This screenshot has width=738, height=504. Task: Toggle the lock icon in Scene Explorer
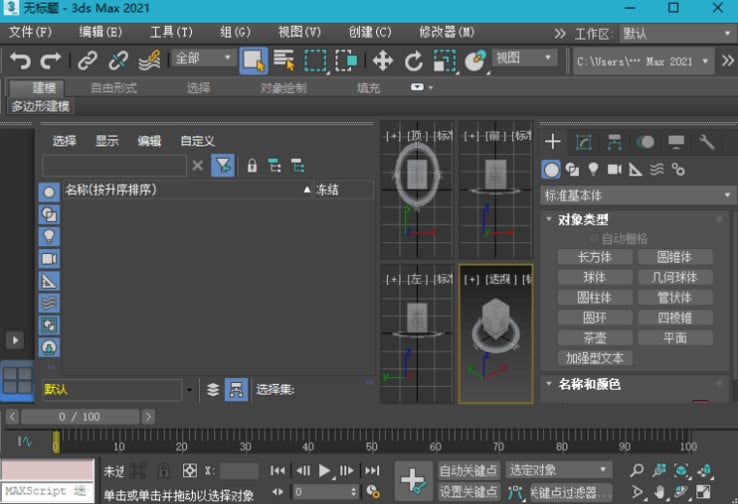point(252,166)
